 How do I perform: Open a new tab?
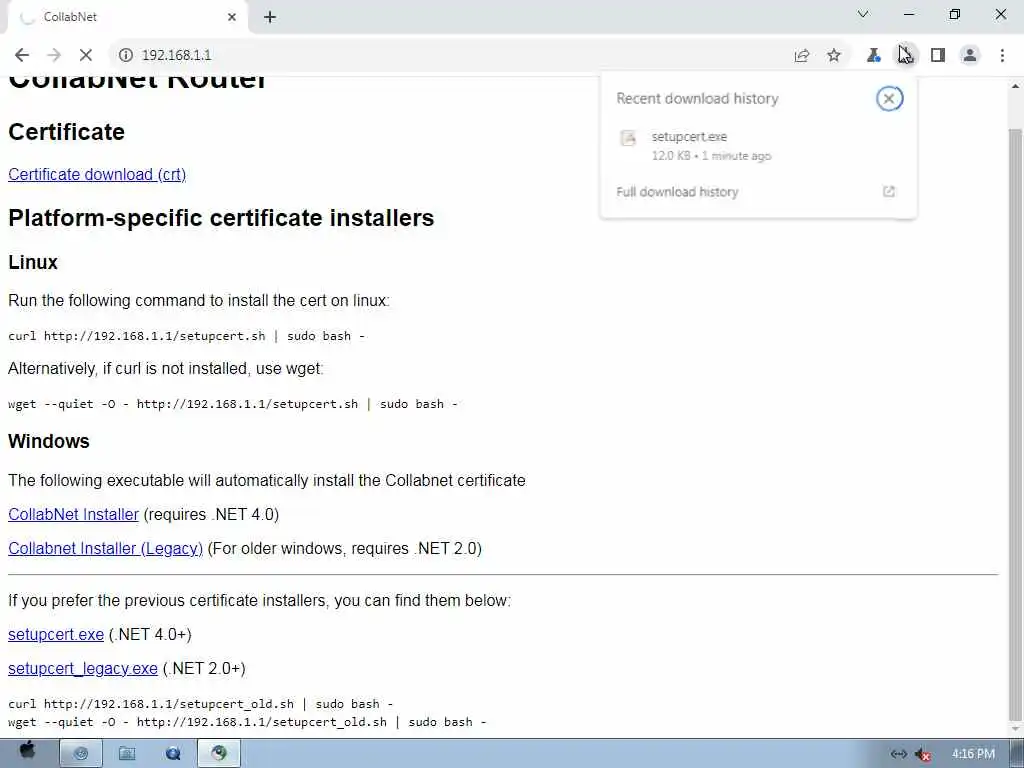[x=270, y=17]
